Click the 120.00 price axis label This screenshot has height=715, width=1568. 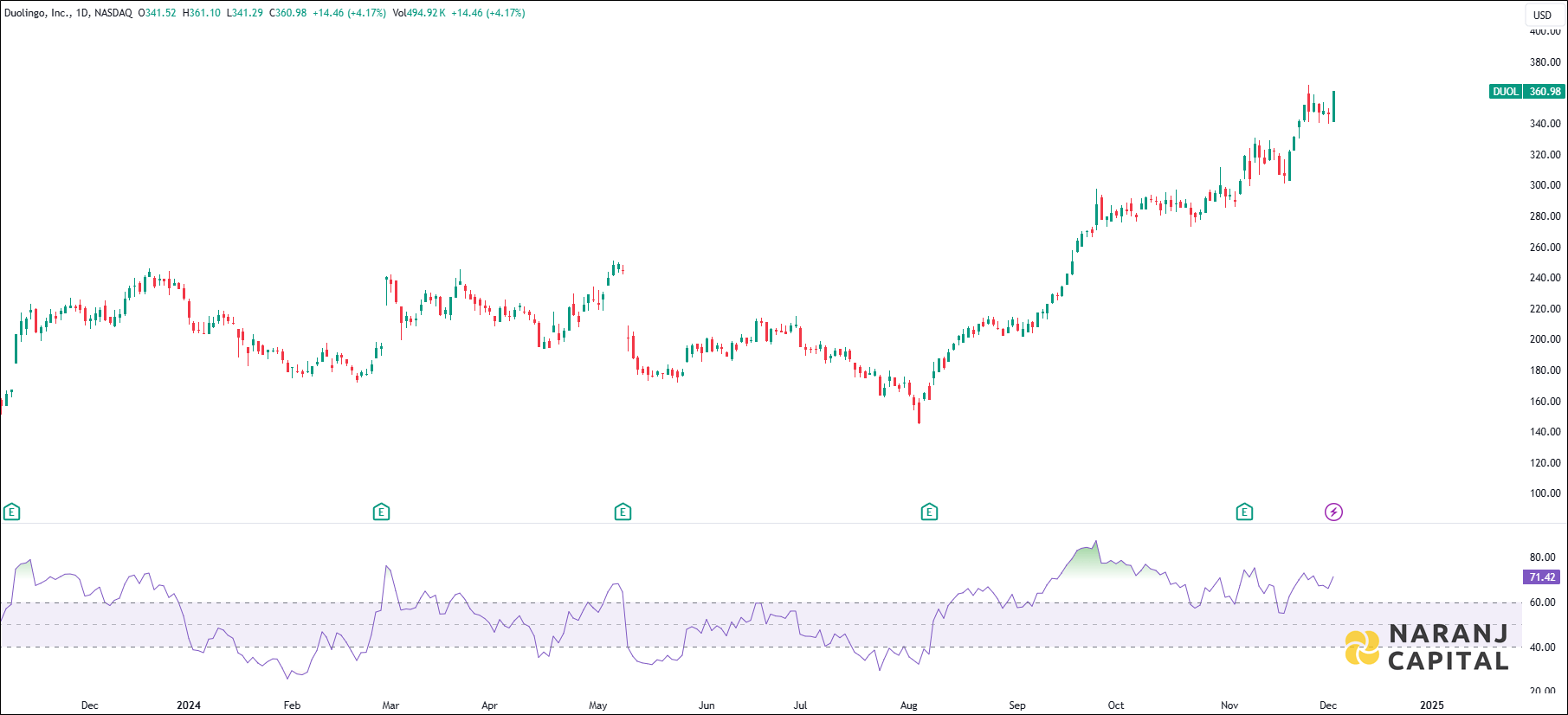[1545, 463]
